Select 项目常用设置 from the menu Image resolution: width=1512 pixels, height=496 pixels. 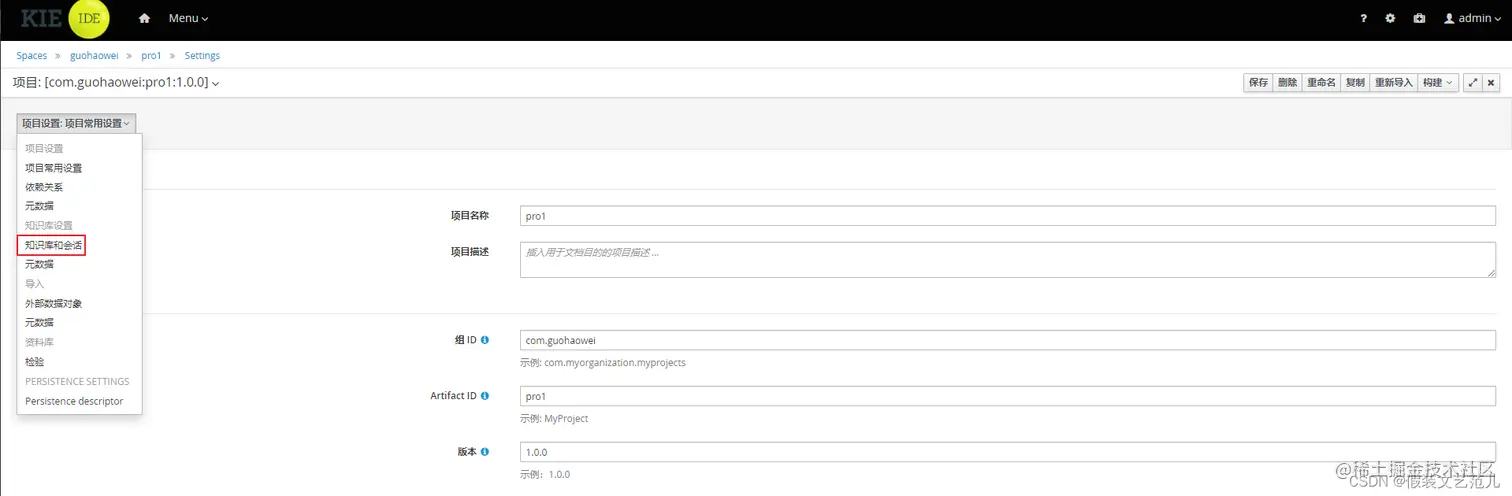pos(53,168)
